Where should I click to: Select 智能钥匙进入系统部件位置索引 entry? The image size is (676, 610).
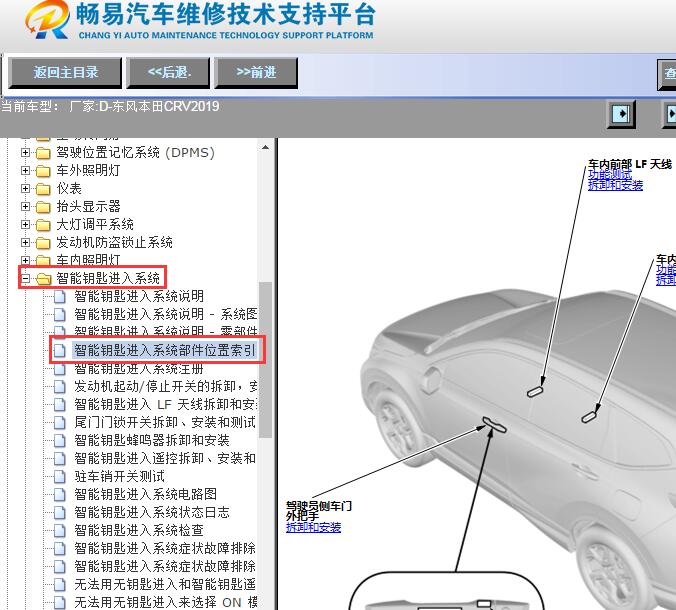pyautogui.click(x=164, y=350)
